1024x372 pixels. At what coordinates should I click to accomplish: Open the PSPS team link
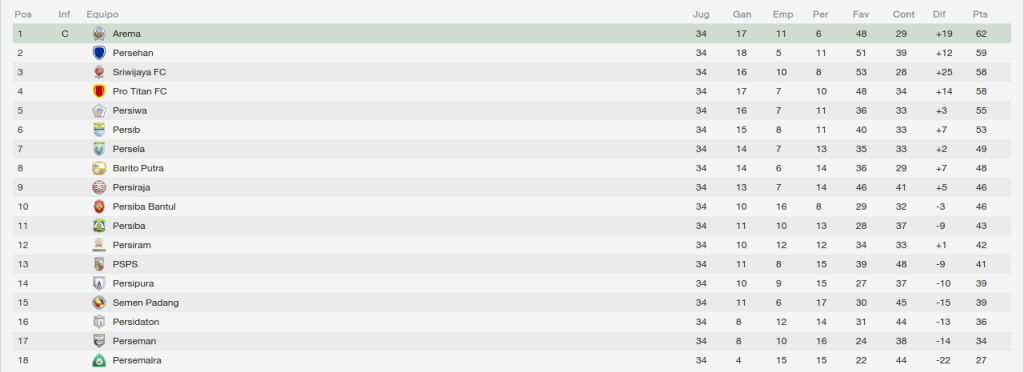coord(125,264)
